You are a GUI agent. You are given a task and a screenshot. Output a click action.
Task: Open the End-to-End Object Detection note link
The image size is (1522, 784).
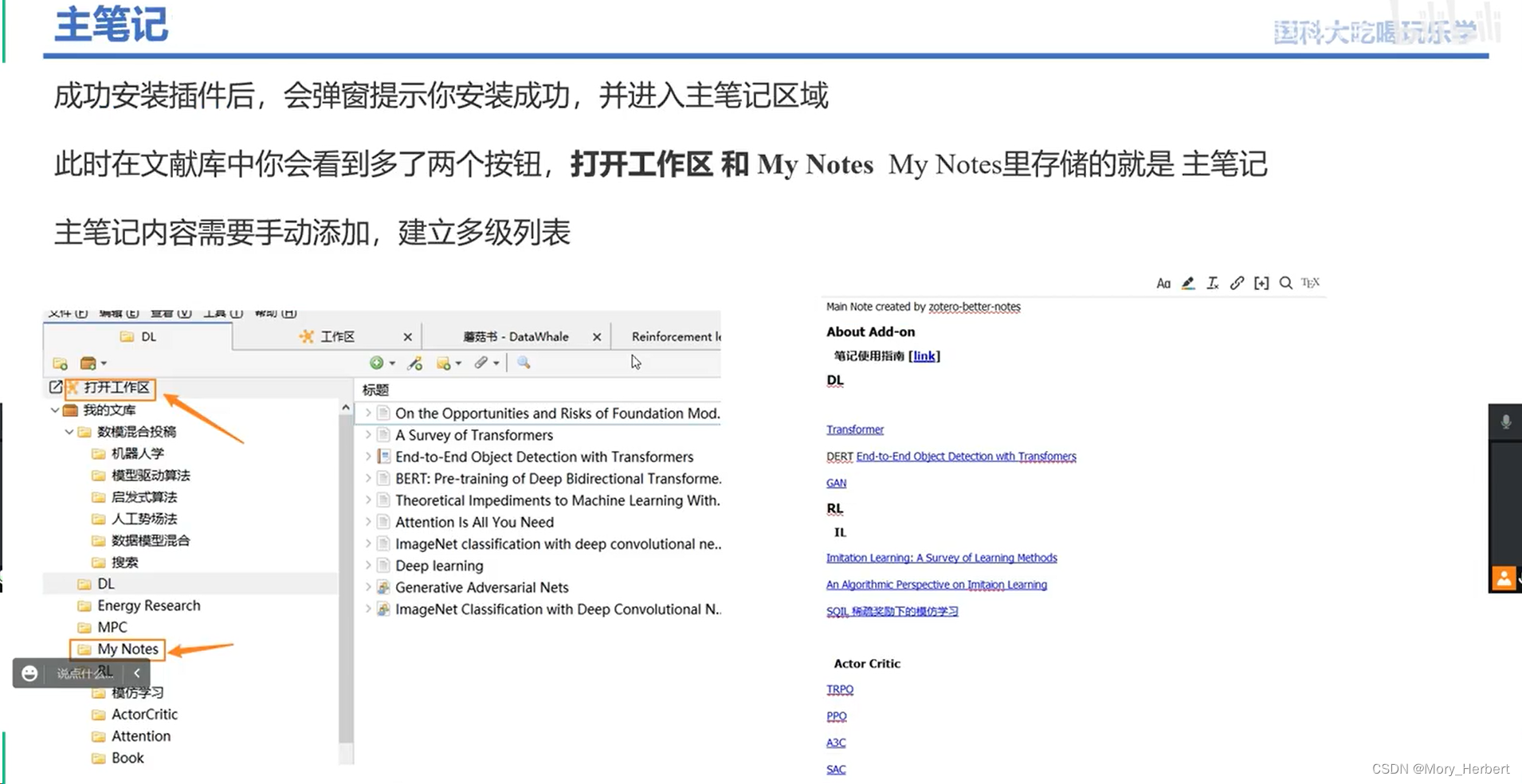[x=966, y=457]
